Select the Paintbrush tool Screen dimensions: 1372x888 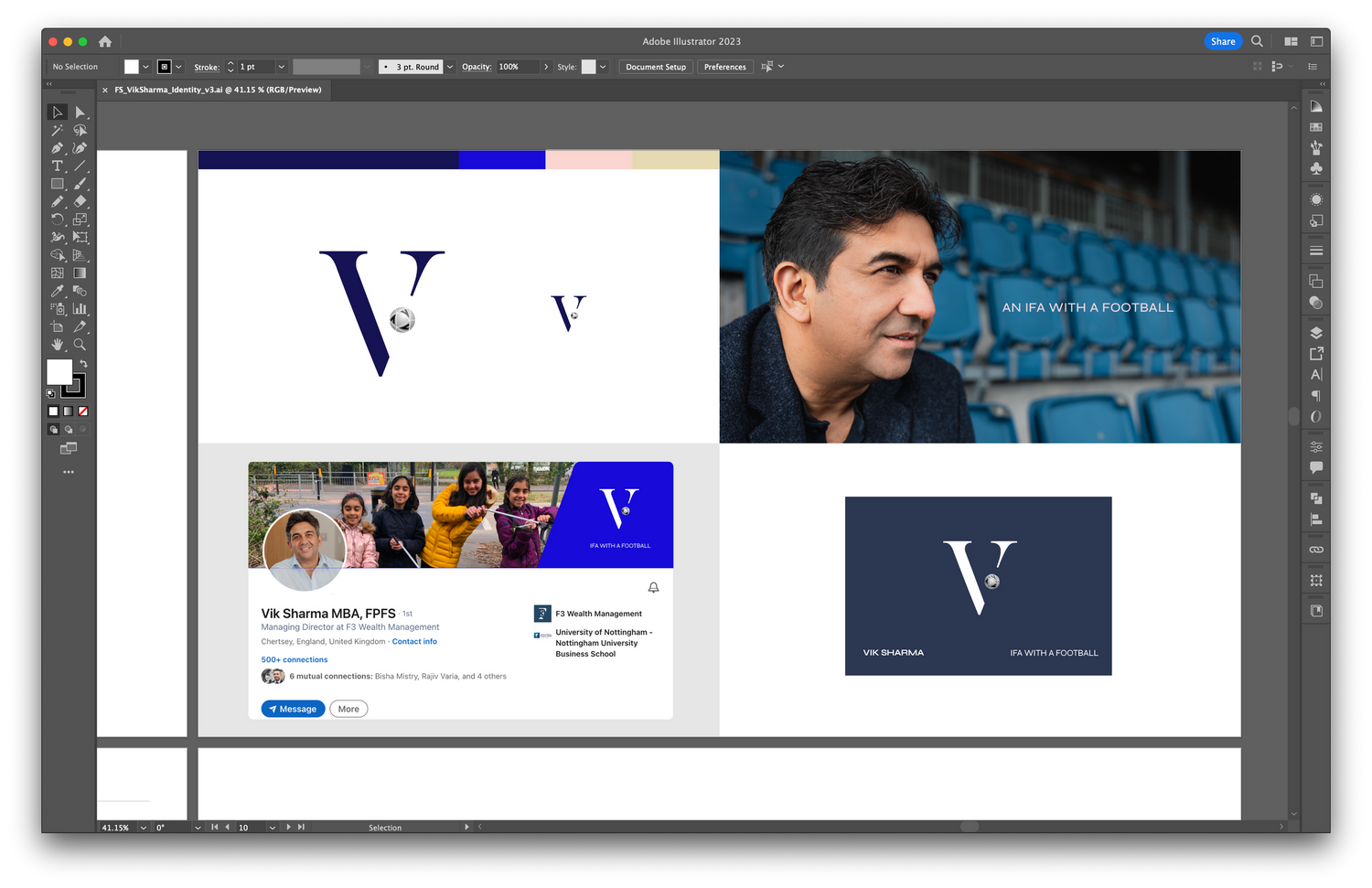(80, 184)
